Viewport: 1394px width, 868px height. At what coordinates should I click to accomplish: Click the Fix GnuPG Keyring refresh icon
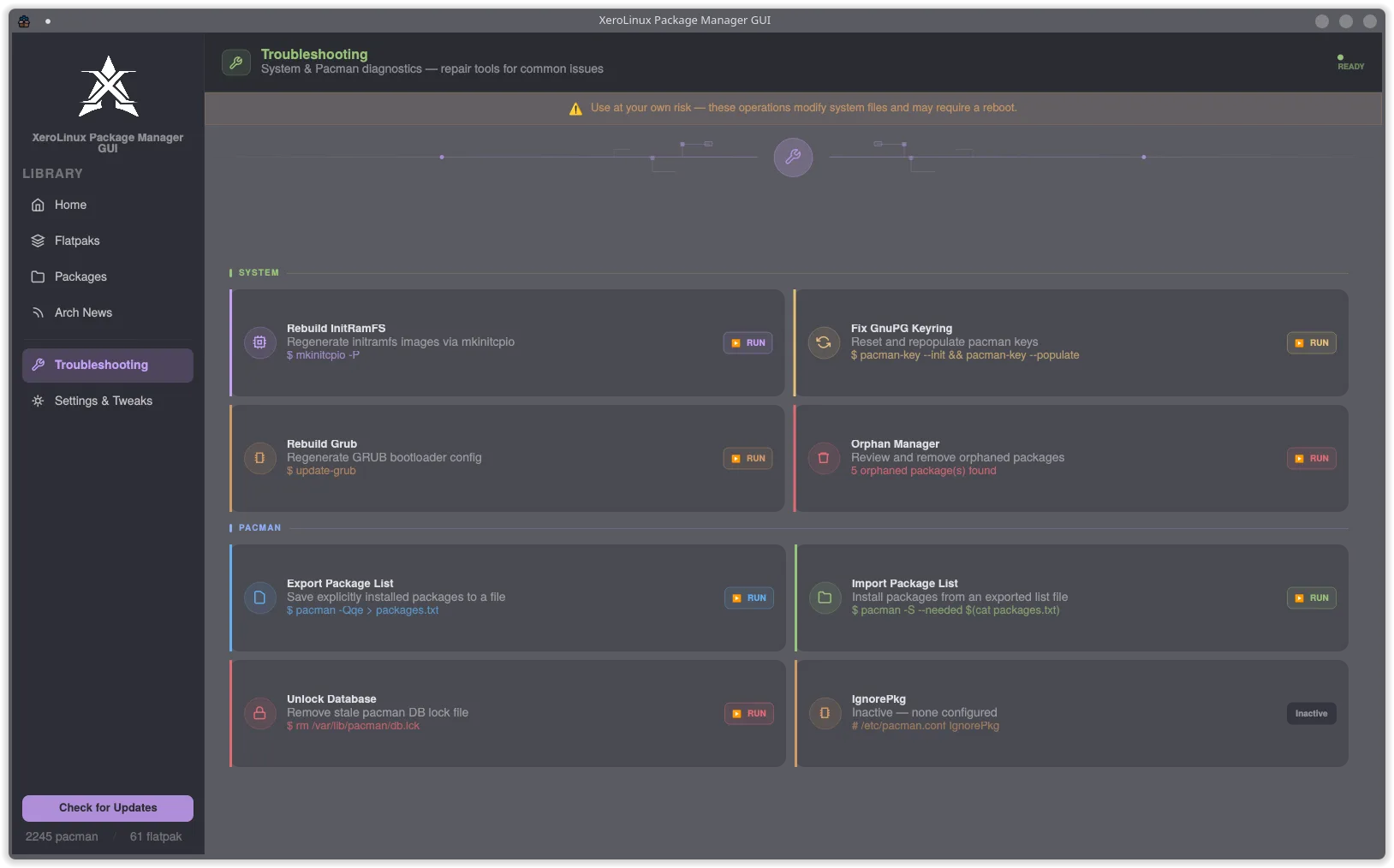click(824, 342)
